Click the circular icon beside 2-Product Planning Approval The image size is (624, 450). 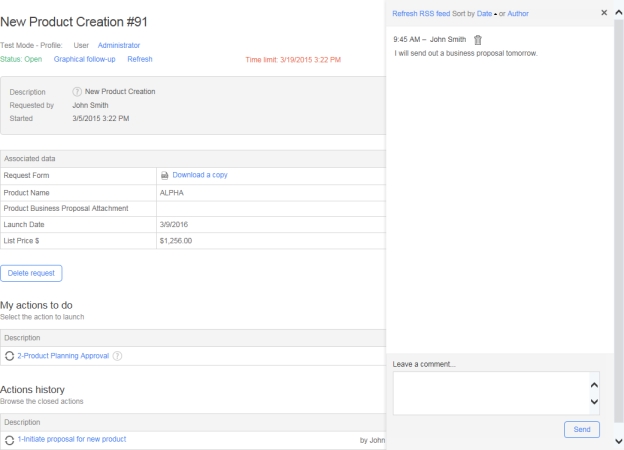click(x=10, y=355)
